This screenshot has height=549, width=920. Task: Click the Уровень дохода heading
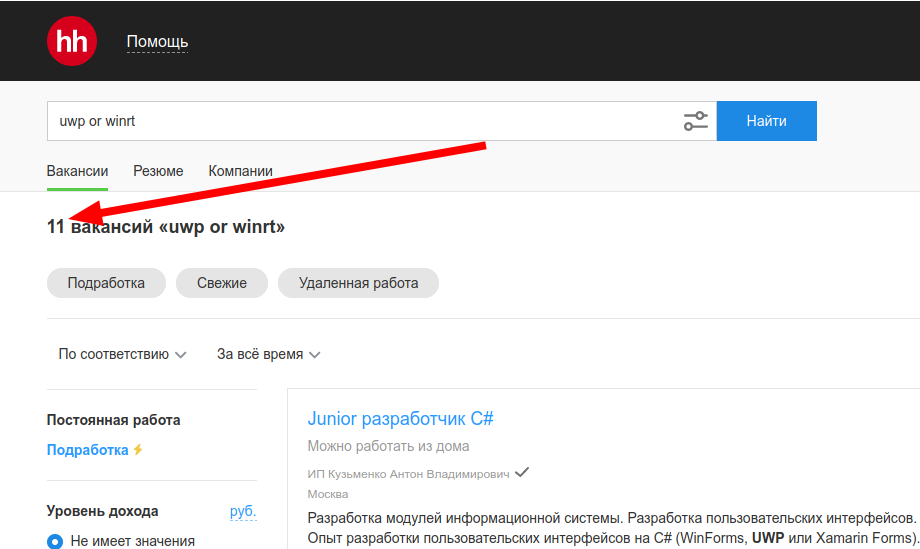(x=102, y=511)
